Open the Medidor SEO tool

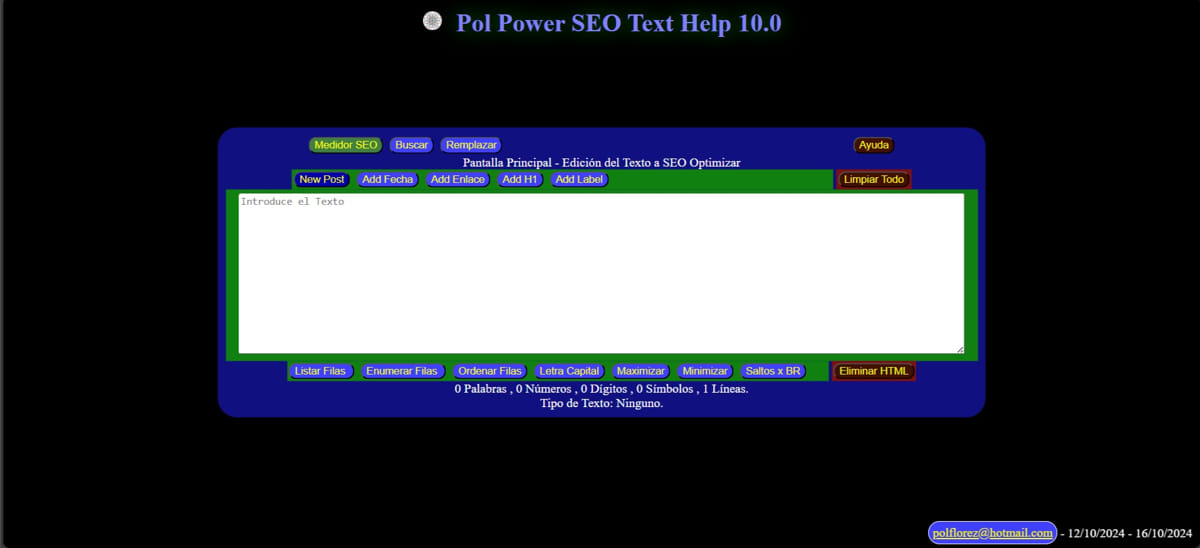pos(346,145)
